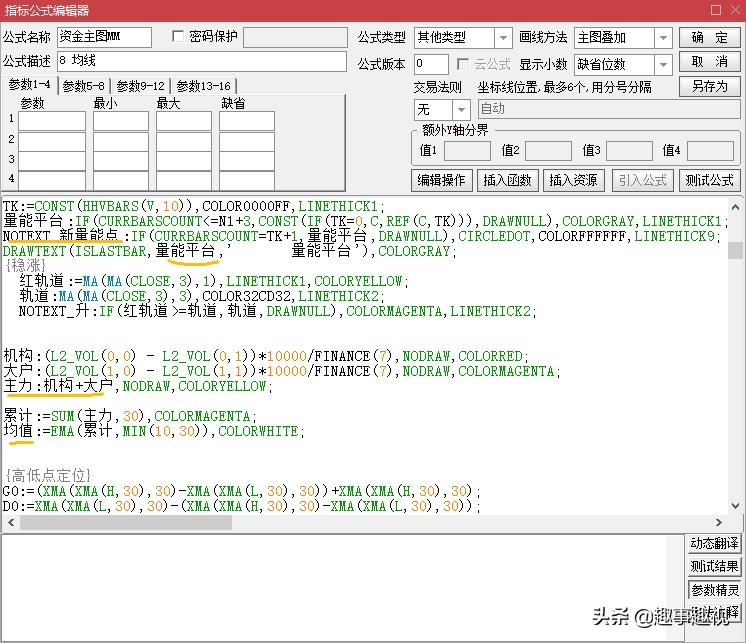Select the 参数9-12 tab
This screenshot has height=643, width=746.
[x=140, y=86]
